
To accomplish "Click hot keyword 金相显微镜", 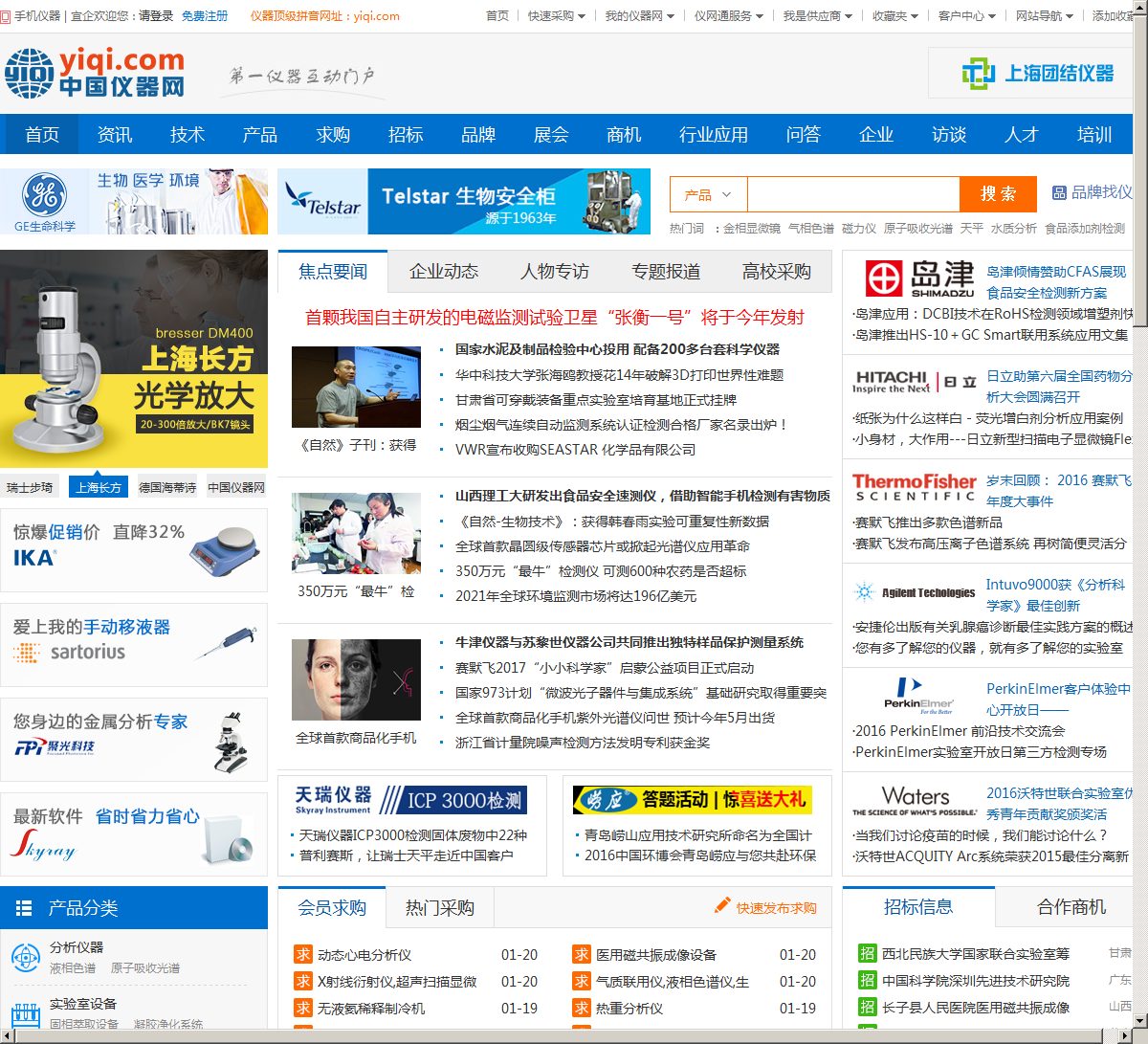I will pos(752,229).
